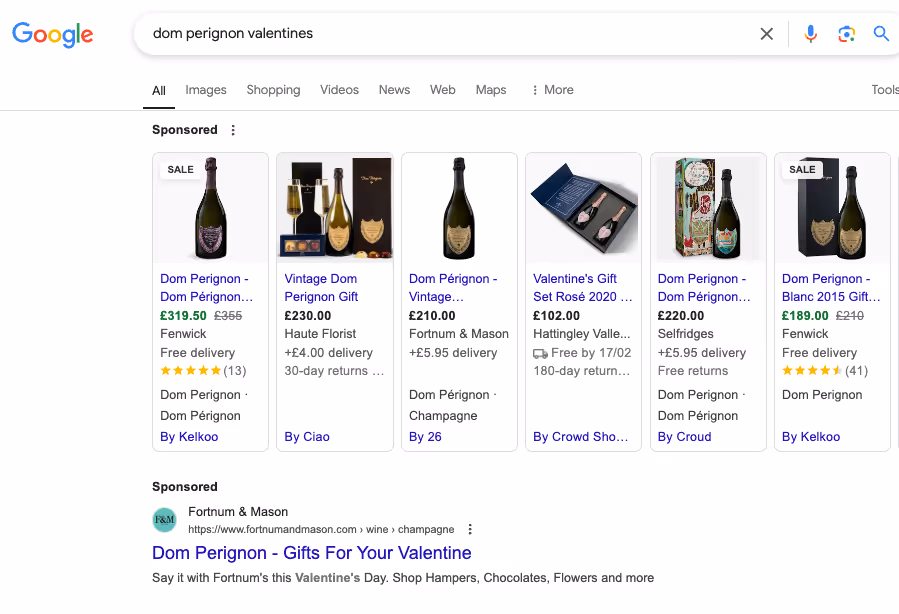Switch to the News tab
This screenshot has height=614, width=899.
point(394,90)
